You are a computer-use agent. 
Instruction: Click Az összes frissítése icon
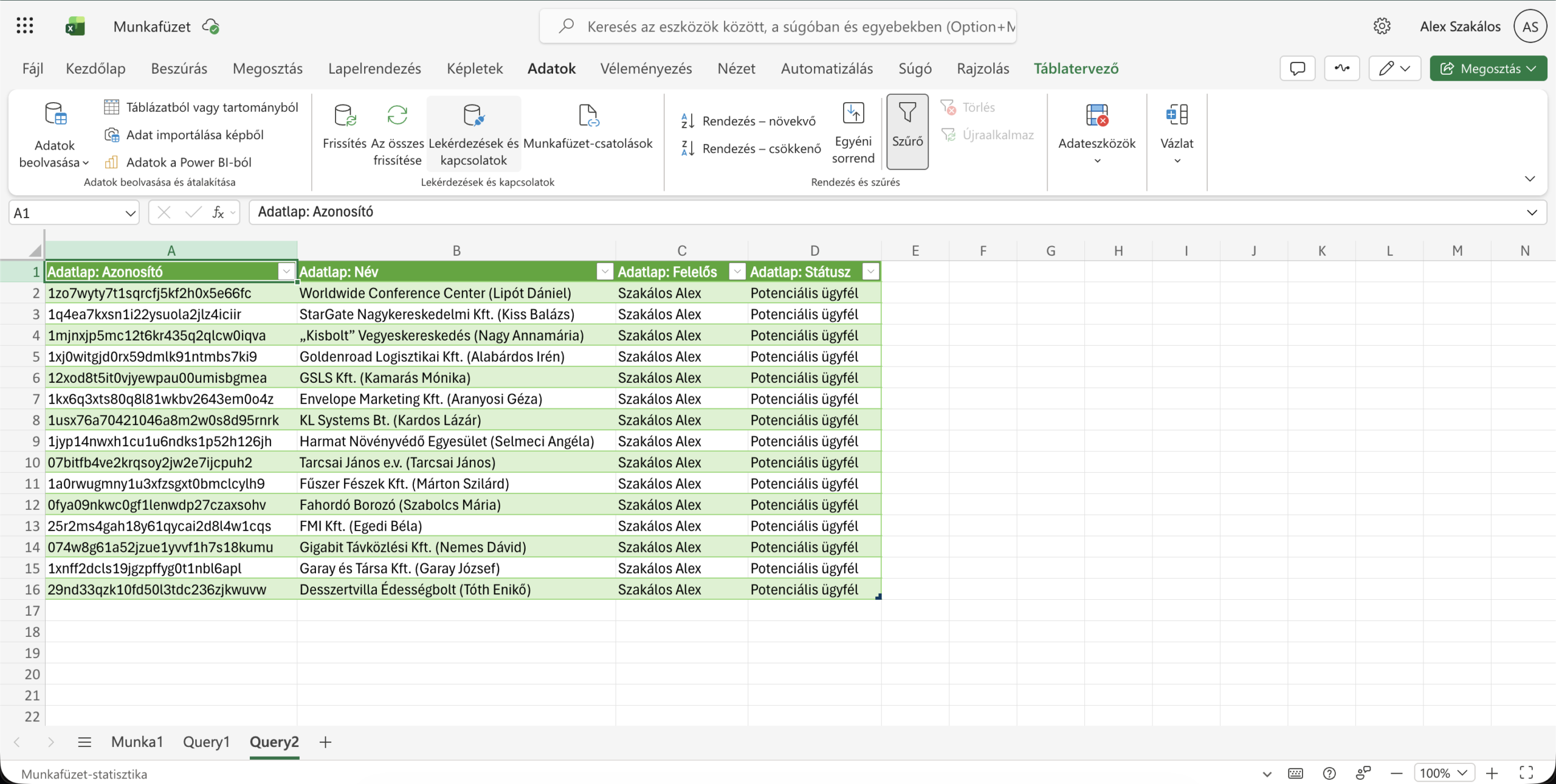tap(397, 115)
